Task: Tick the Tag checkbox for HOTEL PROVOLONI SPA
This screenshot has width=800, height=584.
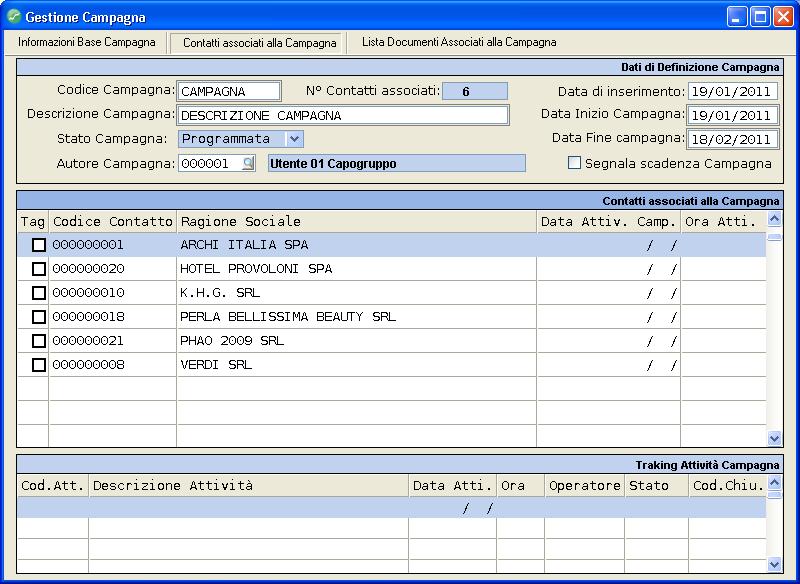Action: click(x=39, y=269)
